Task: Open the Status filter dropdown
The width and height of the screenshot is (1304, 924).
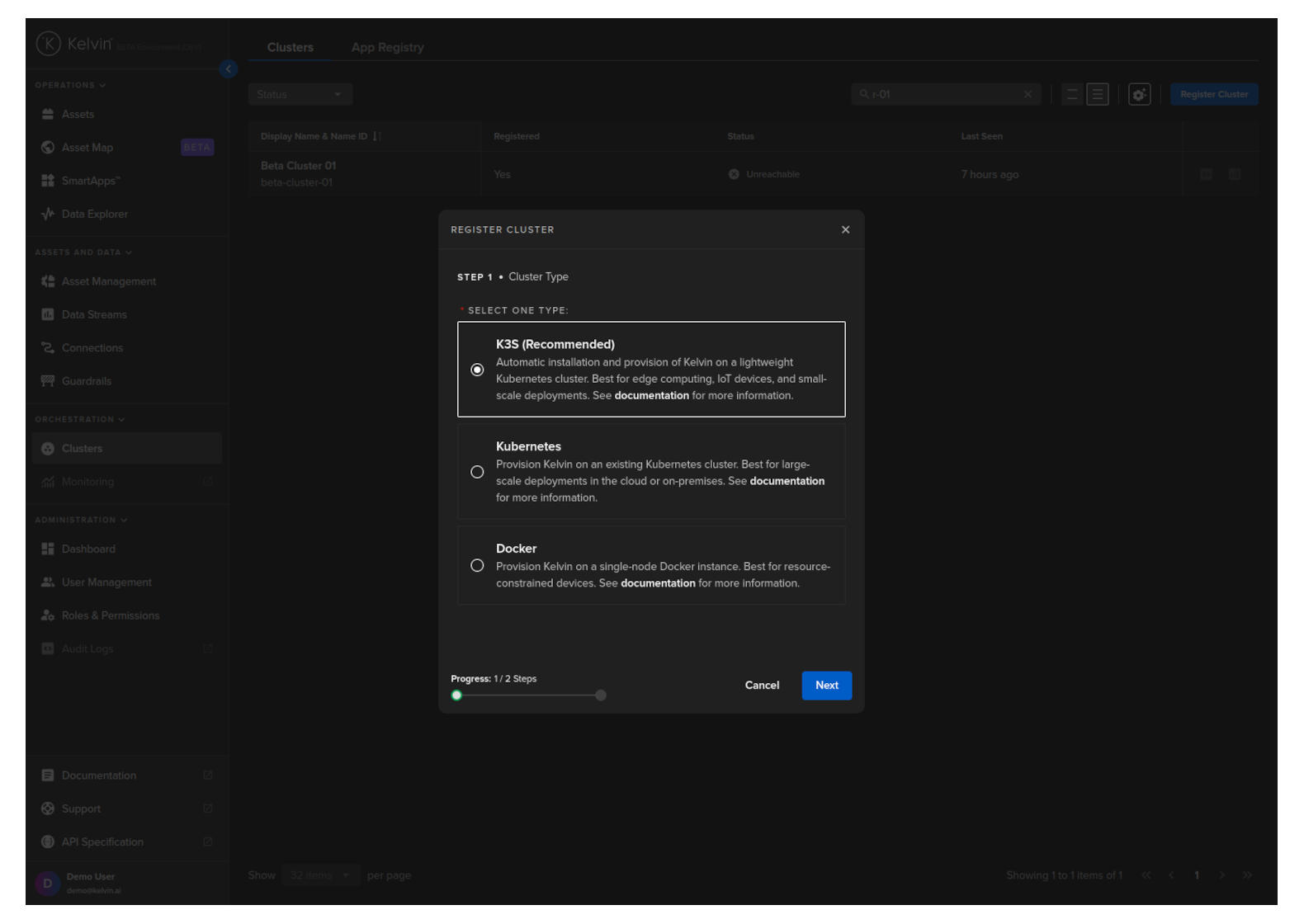Action: (x=300, y=95)
